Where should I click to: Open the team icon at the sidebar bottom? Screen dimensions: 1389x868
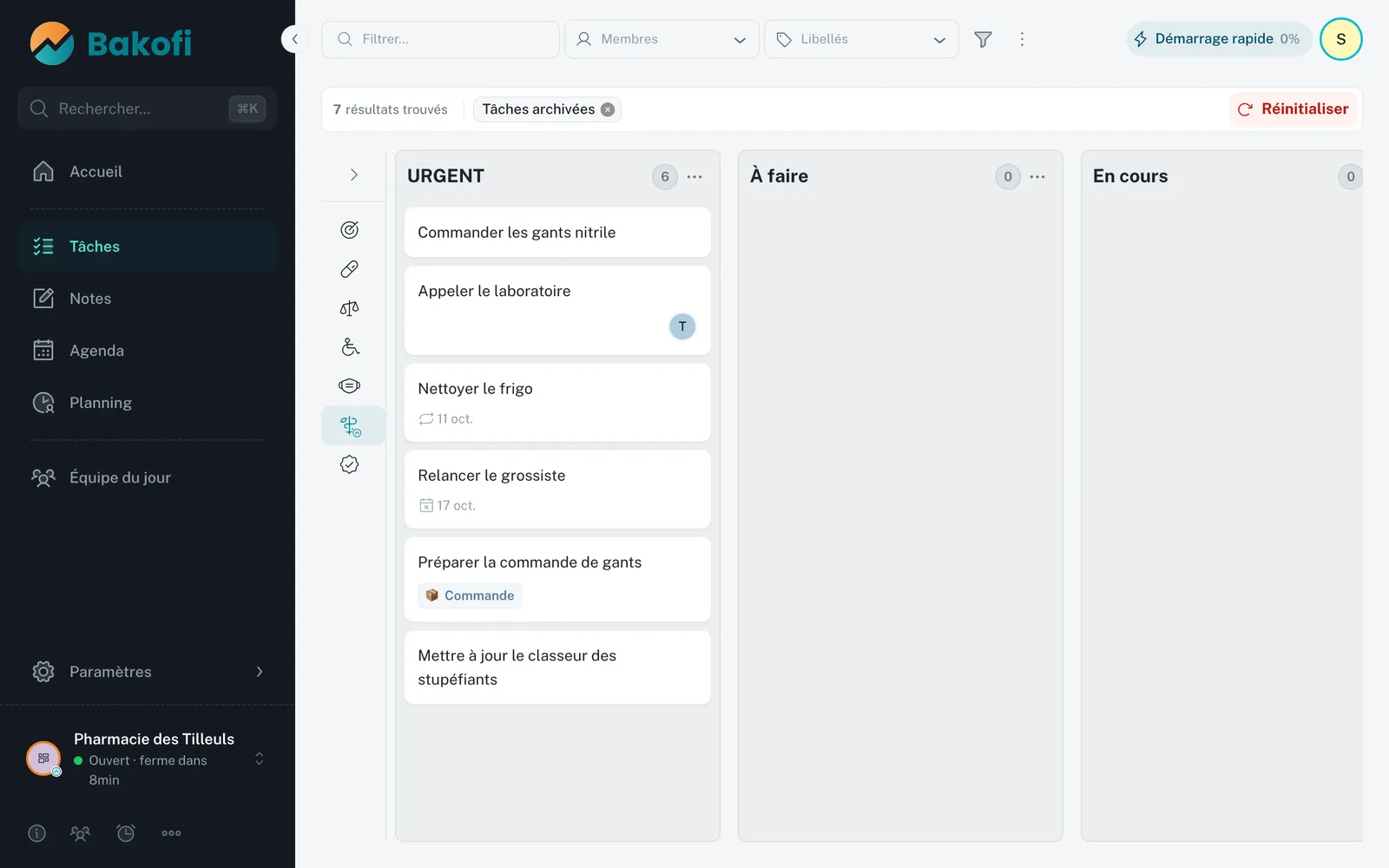click(x=80, y=833)
